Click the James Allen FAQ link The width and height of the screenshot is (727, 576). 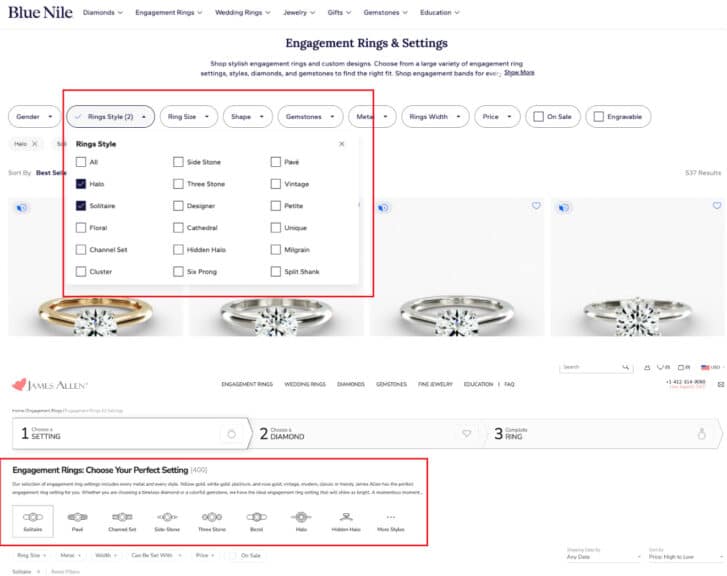pyautogui.click(x=509, y=384)
